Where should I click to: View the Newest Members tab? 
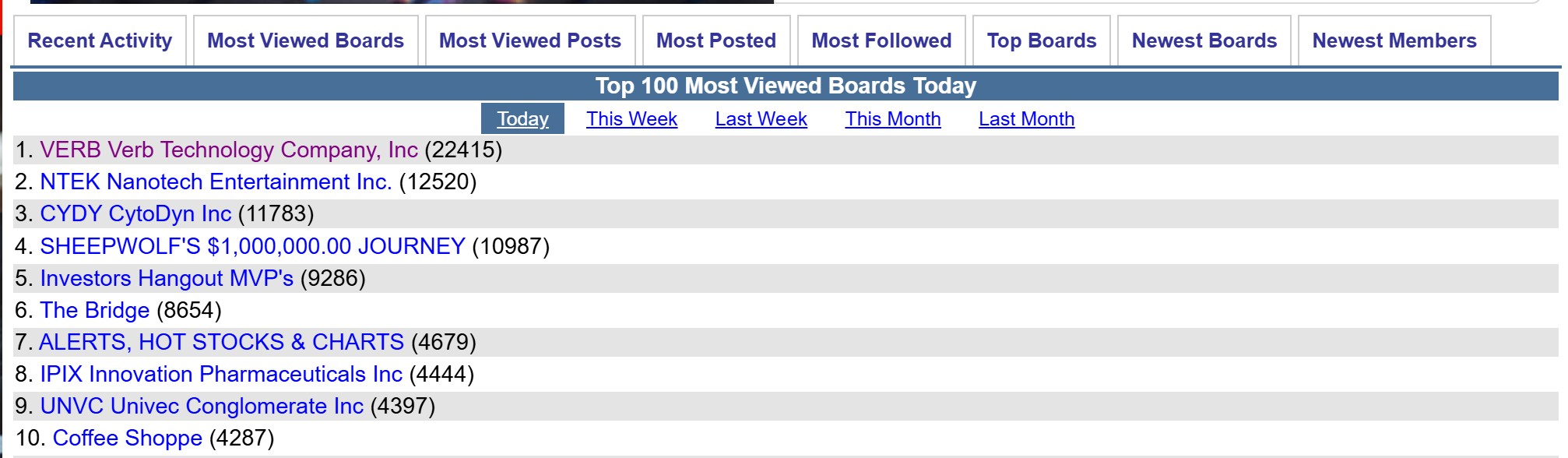(1394, 41)
